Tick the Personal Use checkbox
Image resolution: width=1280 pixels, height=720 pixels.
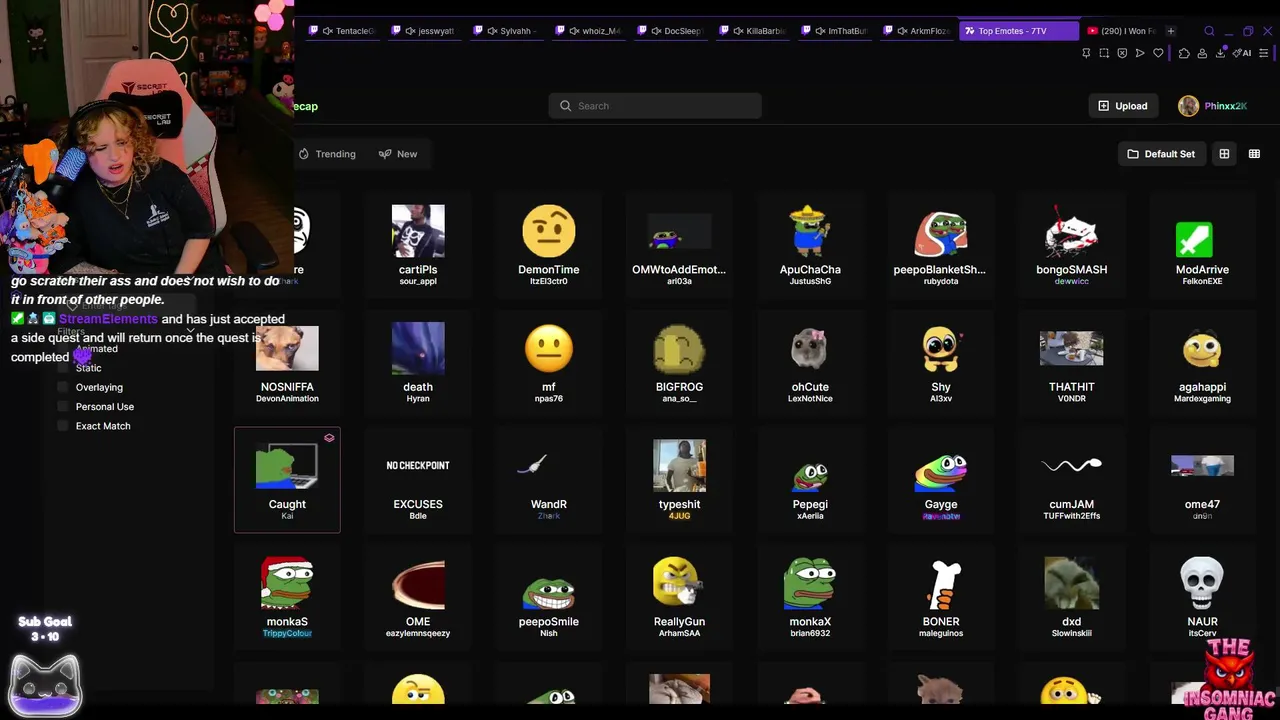63,407
